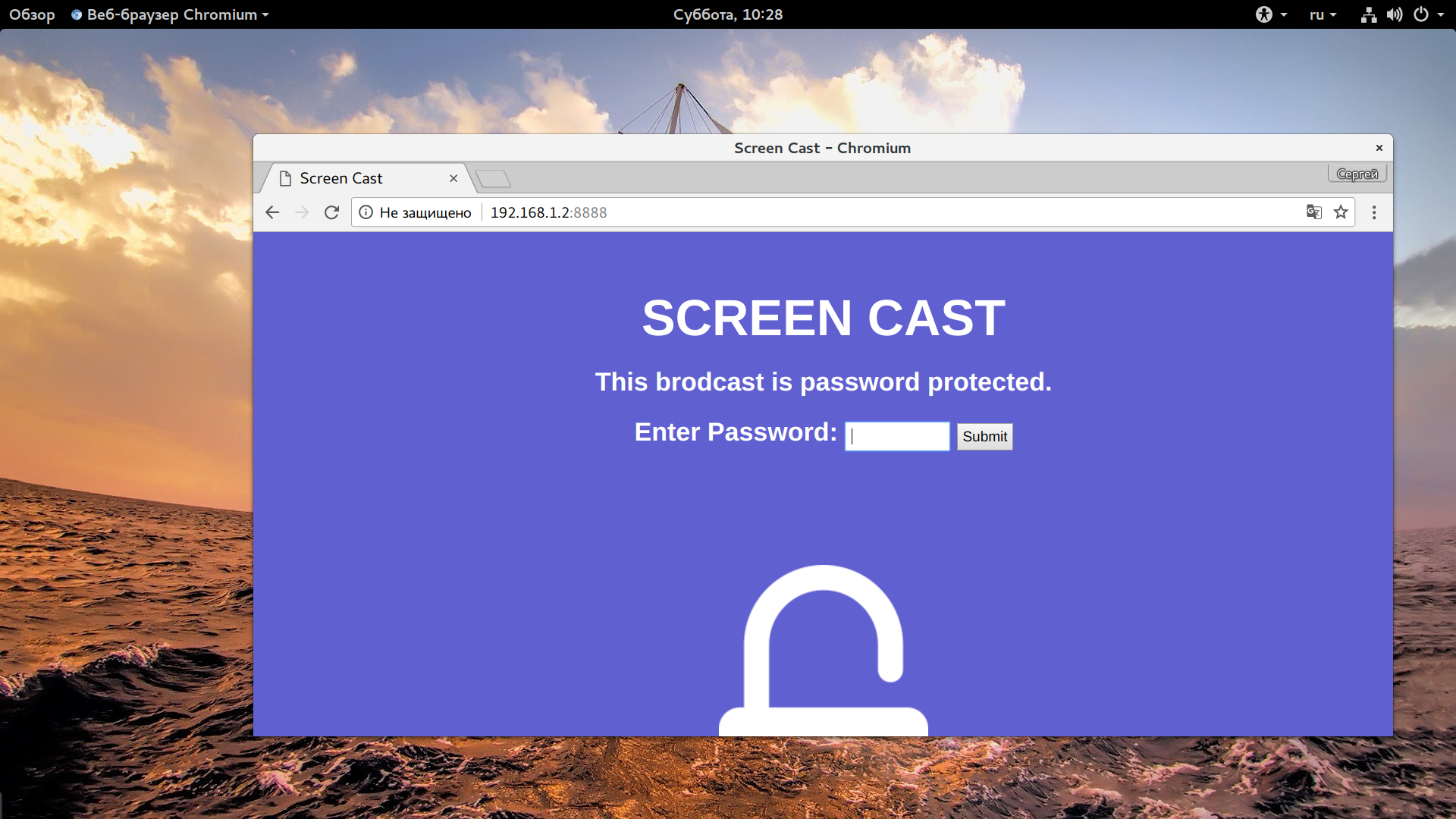Viewport: 1456px width, 819px height.
Task: Open the accessibility menu in the top bar
Action: (1271, 14)
